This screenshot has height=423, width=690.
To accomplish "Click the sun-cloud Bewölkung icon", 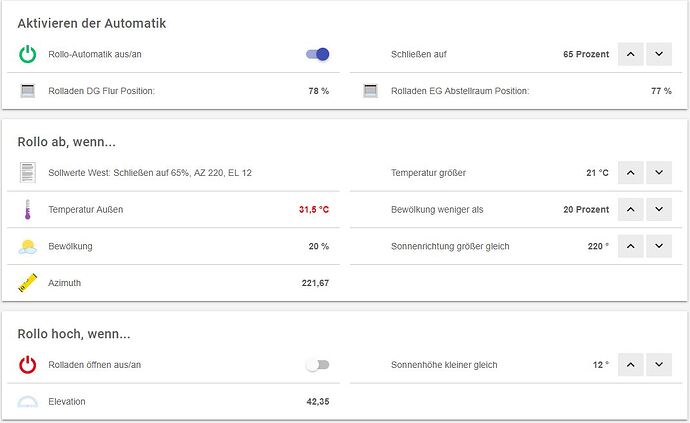I will (x=28, y=246).
